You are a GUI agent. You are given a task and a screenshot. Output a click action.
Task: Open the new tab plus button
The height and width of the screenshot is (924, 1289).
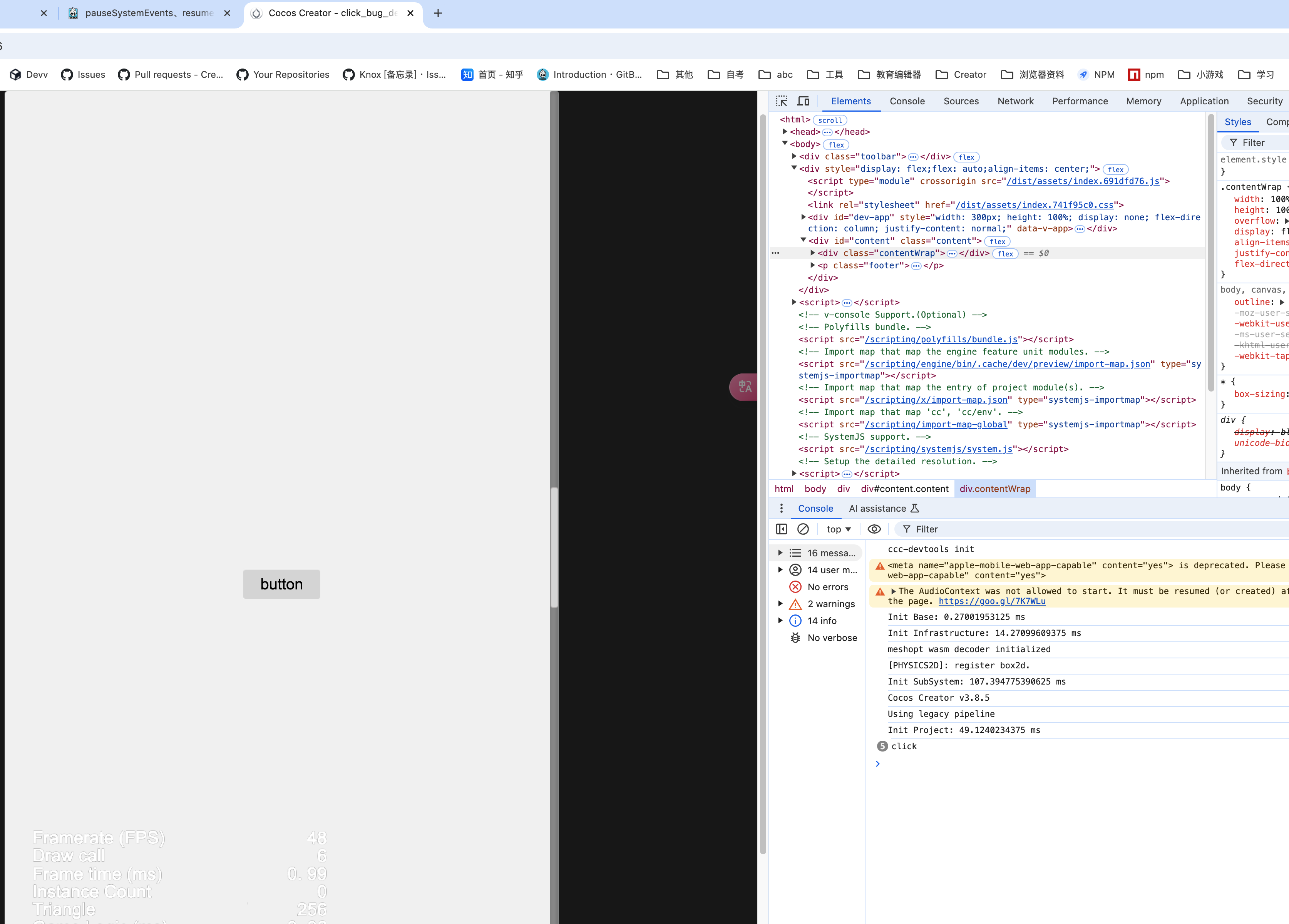(438, 13)
